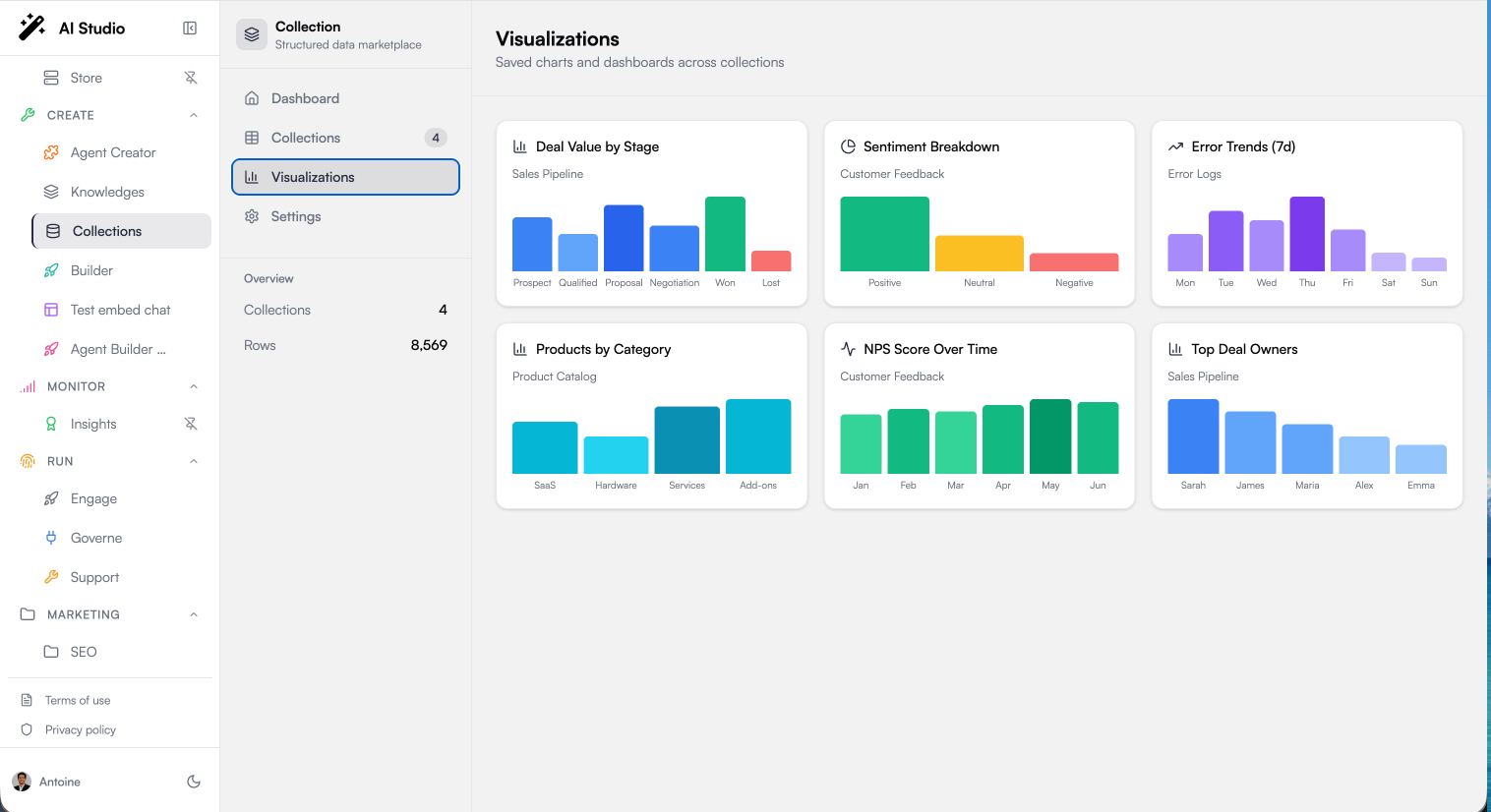
Task: Collapse the sidebar with the panel icon
Action: tap(190, 29)
